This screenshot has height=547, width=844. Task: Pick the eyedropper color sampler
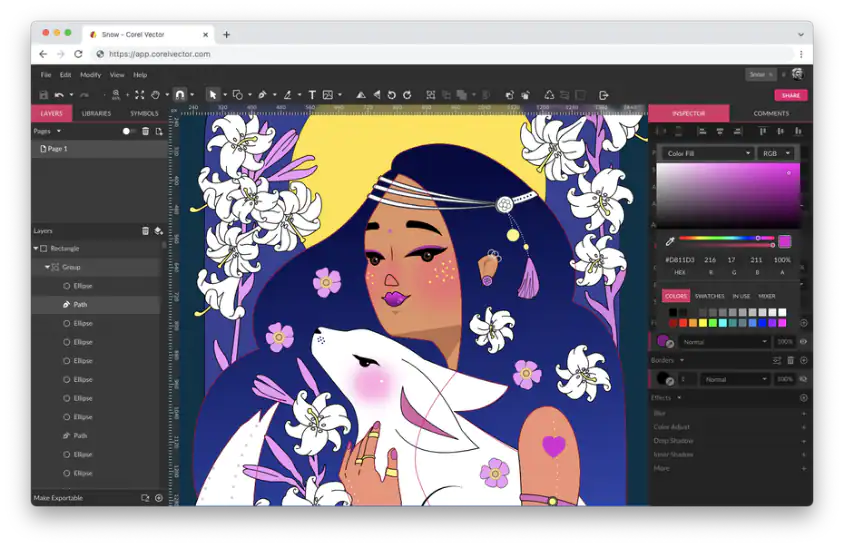670,241
